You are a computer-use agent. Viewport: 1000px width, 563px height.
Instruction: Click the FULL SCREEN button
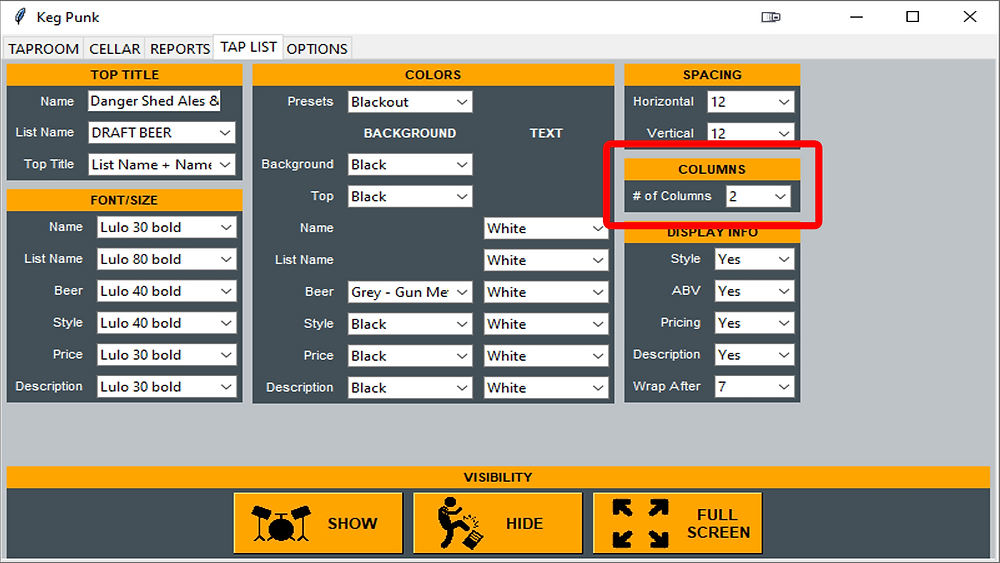pos(677,523)
